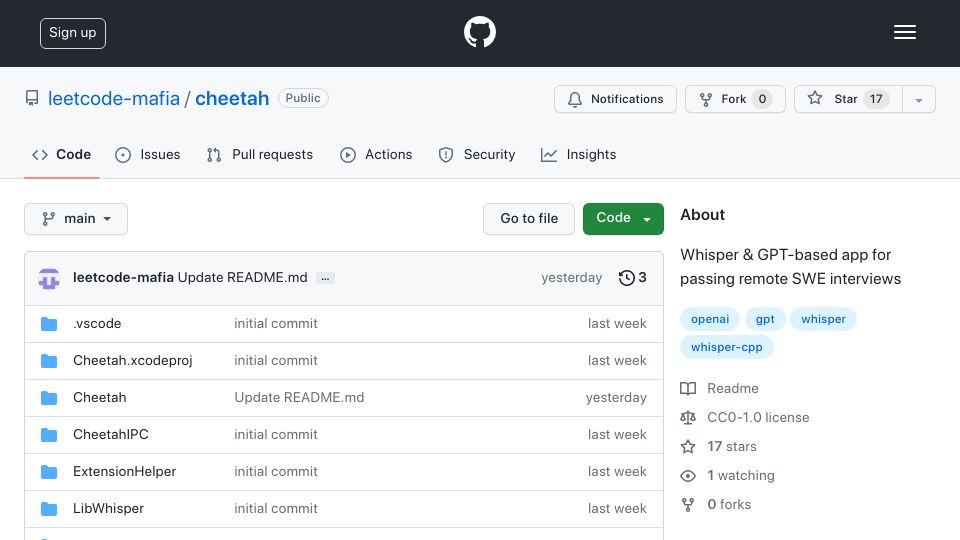Image resolution: width=960 pixels, height=540 pixels.
Task: Open the Security tab
Action: click(x=477, y=155)
